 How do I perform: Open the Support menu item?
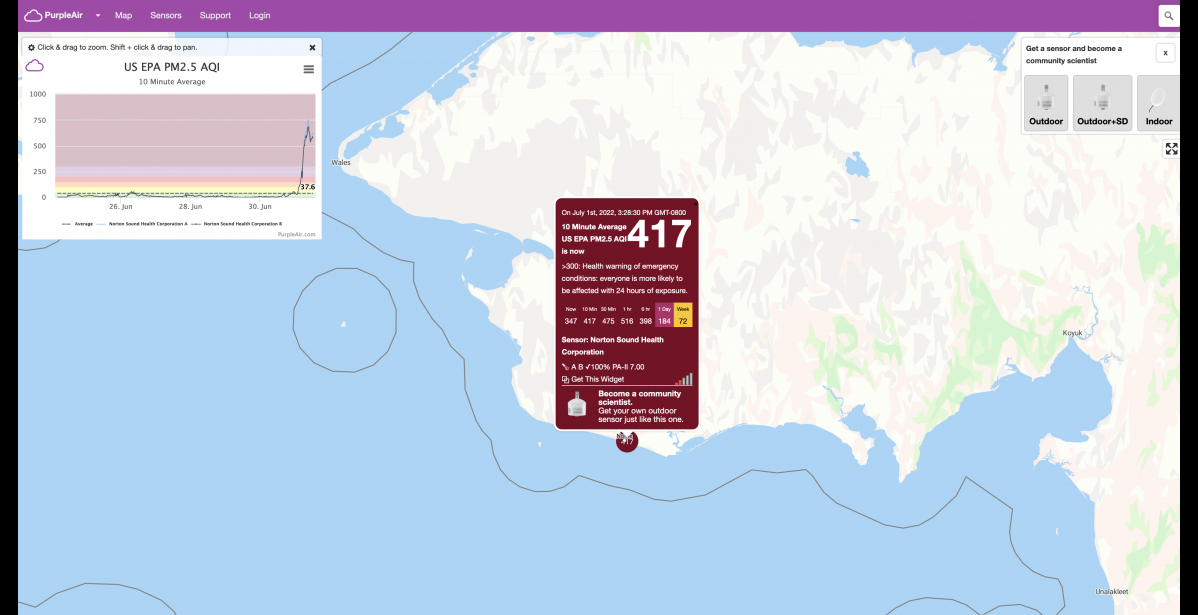[215, 15]
